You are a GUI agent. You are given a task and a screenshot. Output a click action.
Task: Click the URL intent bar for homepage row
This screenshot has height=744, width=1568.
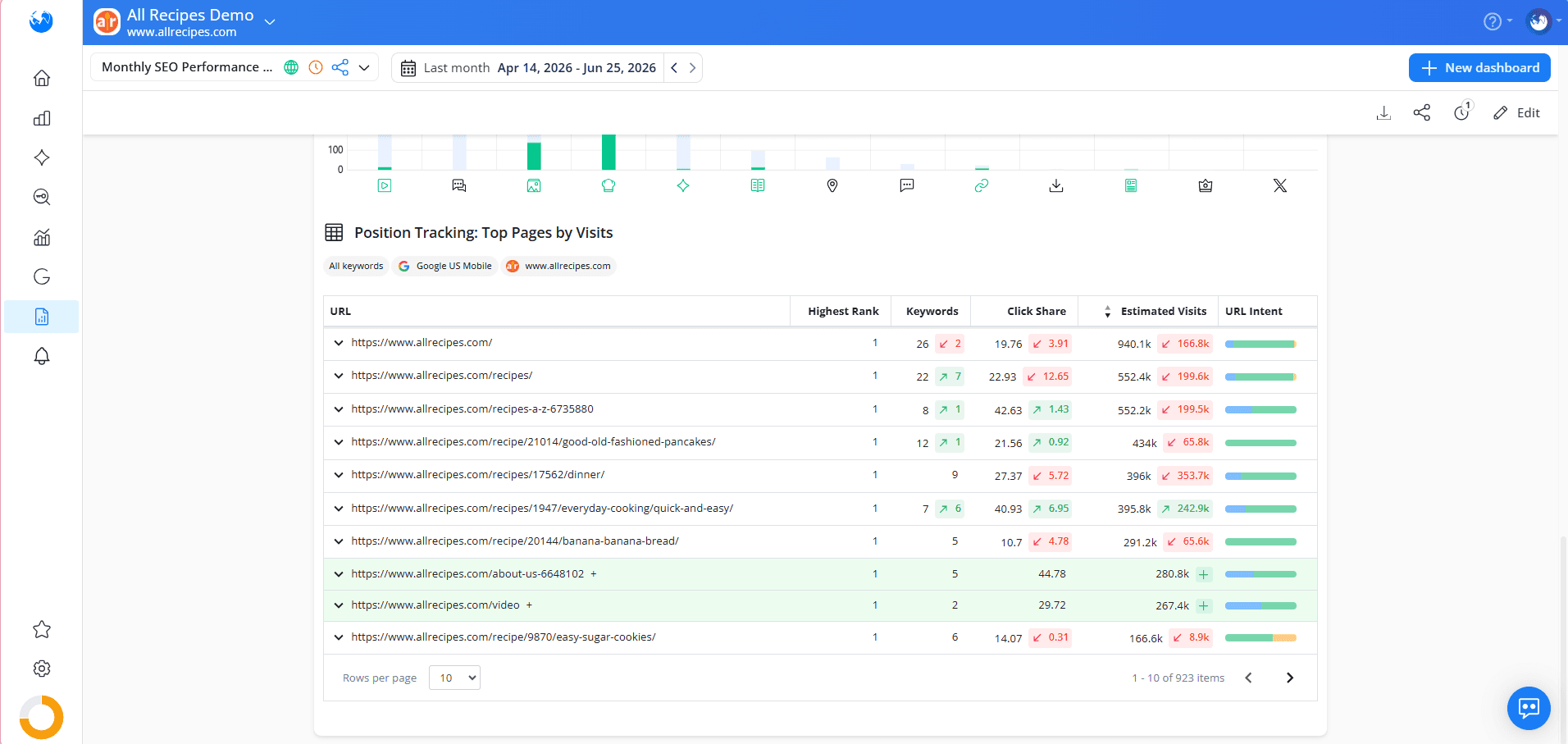1260,344
